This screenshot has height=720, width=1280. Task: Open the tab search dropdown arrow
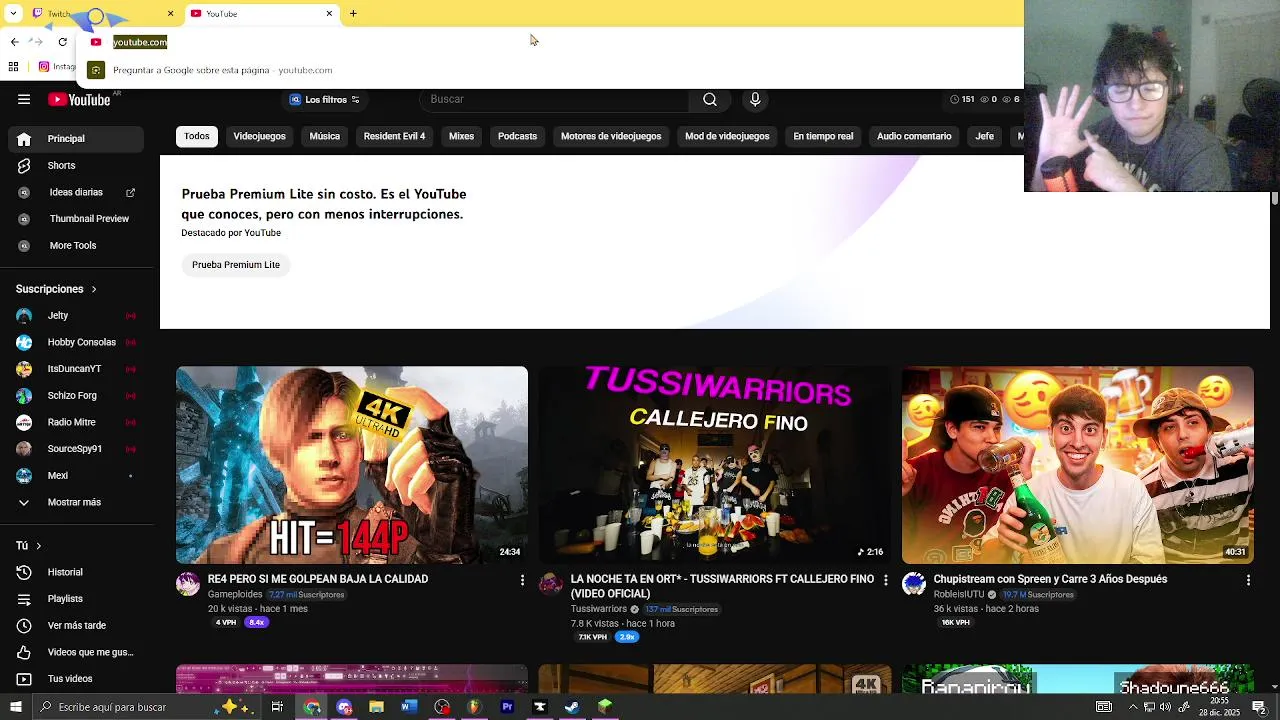pyautogui.click(x=13, y=13)
